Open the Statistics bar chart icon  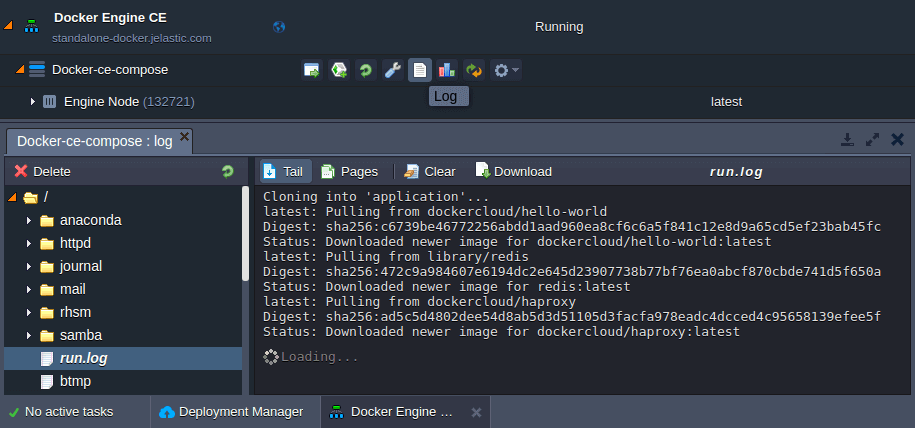(x=447, y=70)
